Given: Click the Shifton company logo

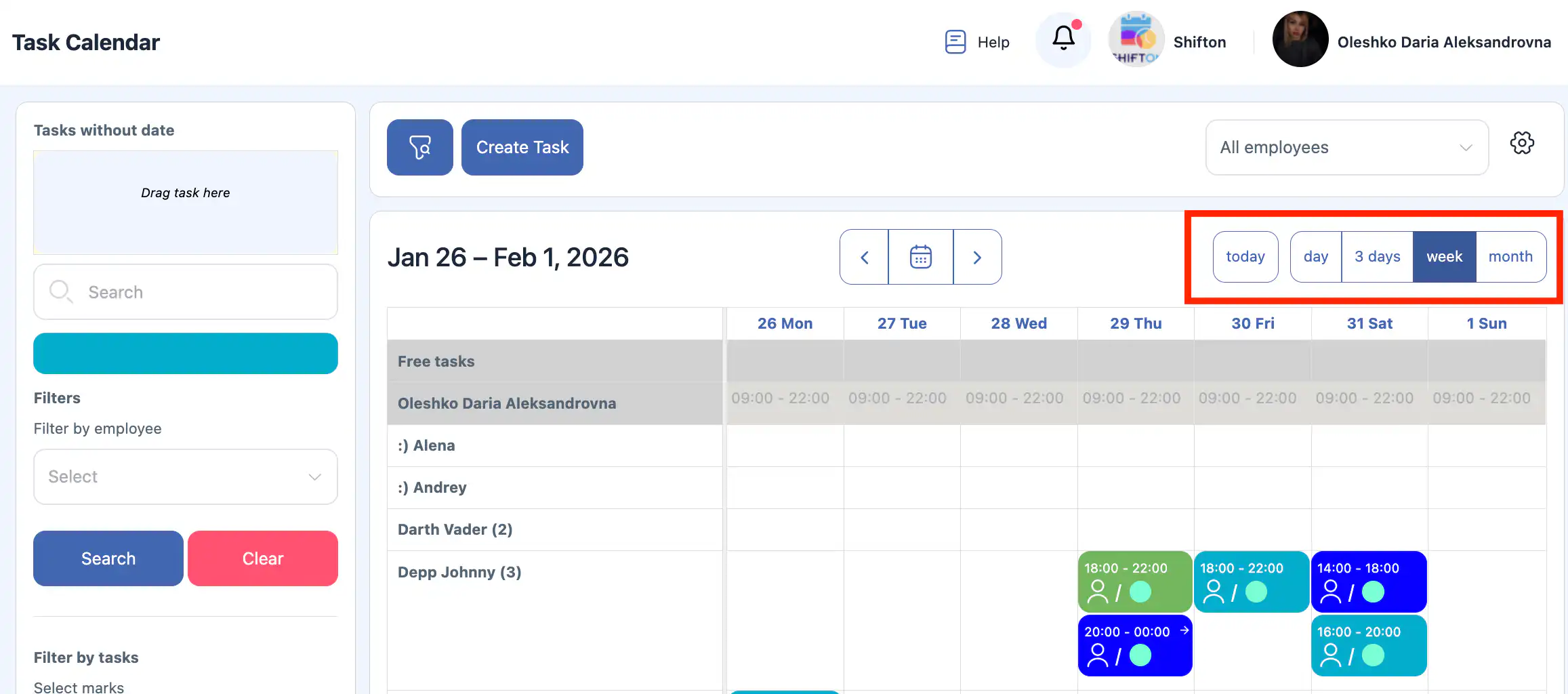Looking at the screenshot, I should coord(1136,41).
